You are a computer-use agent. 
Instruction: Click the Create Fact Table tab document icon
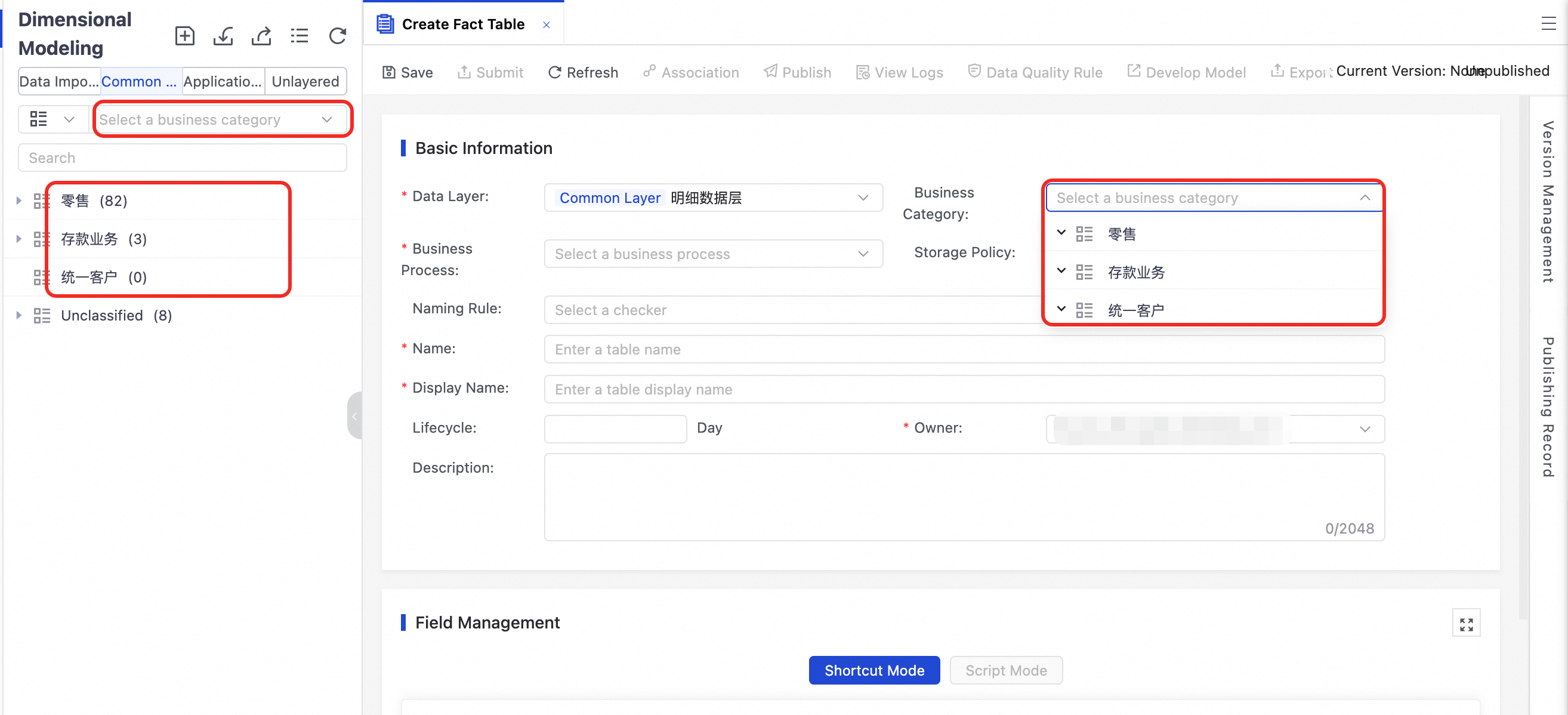pos(385,24)
